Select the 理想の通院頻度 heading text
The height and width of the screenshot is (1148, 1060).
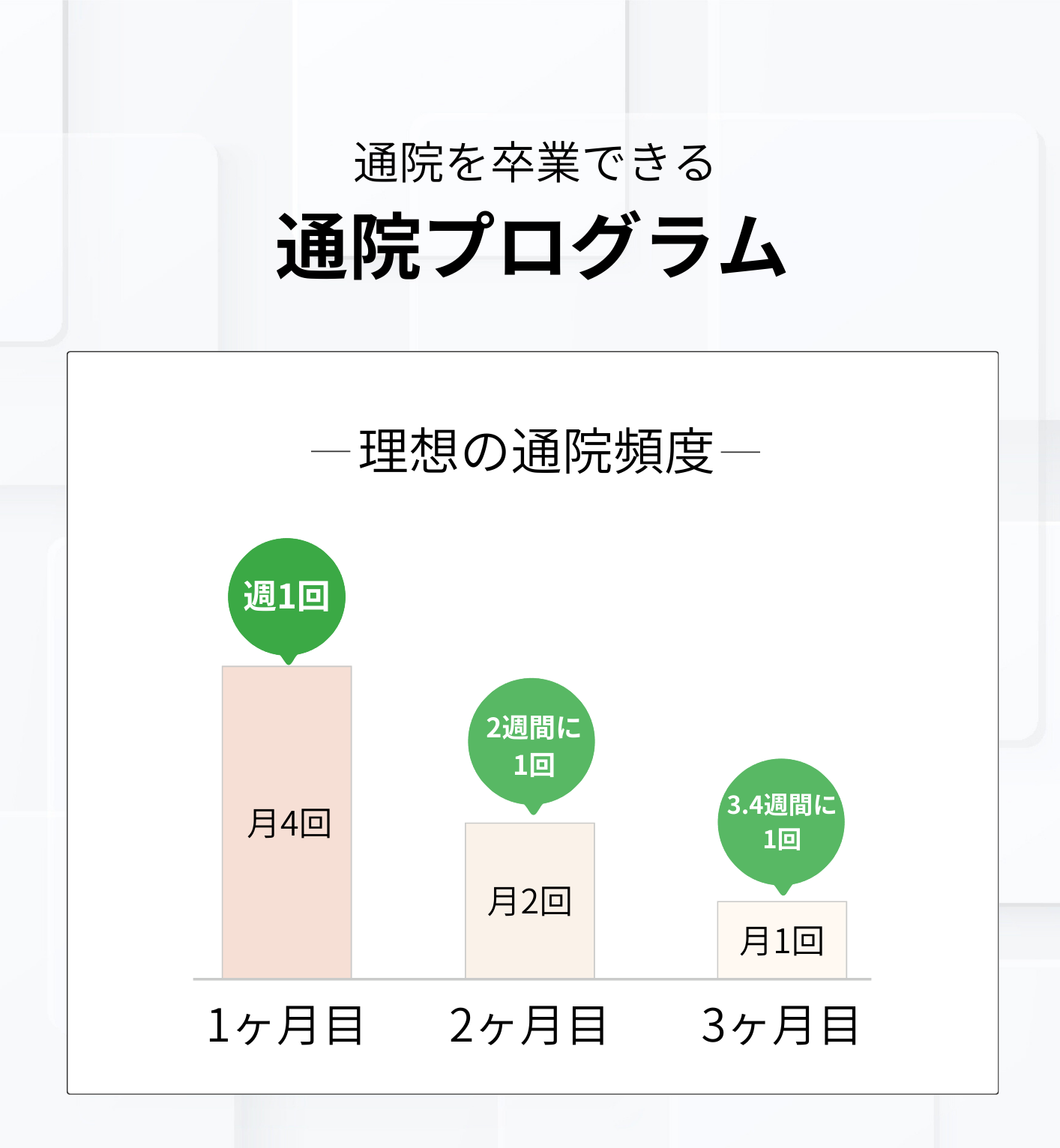(x=536, y=452)
